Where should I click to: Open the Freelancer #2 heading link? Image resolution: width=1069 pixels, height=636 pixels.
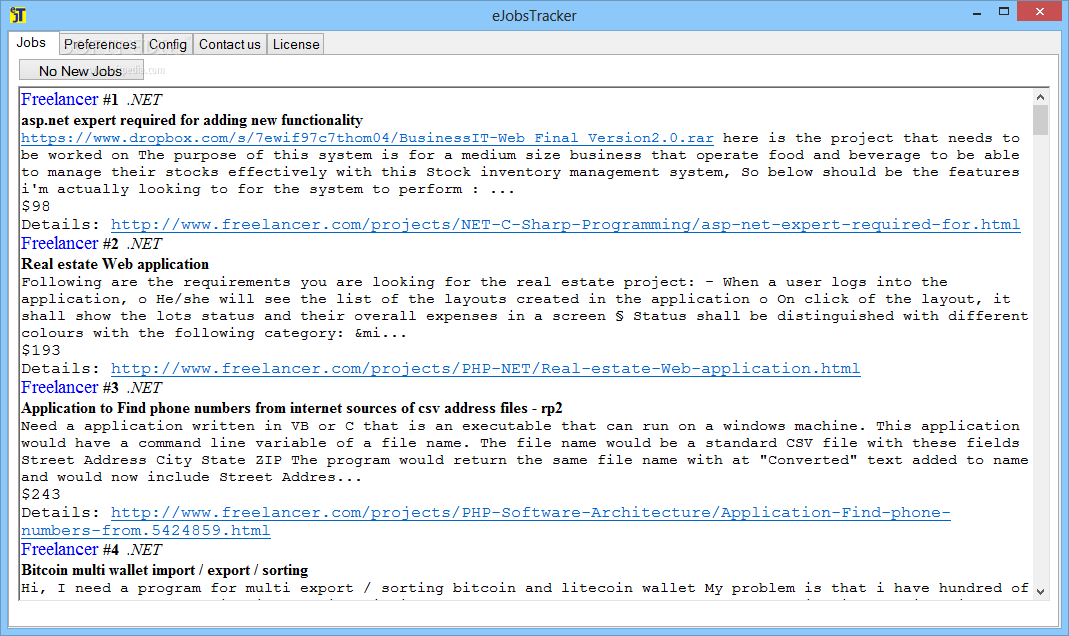click(x=60, y=243)
